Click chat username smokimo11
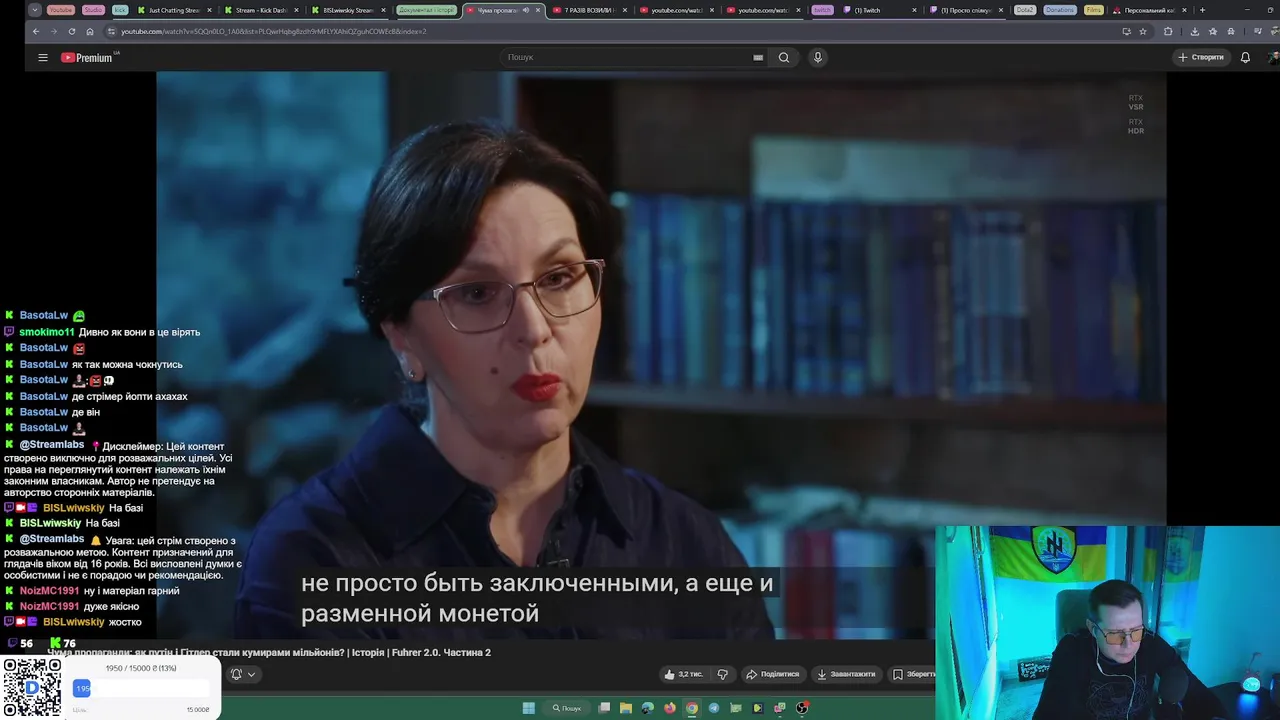The image size is (1280, 720). pos(47,332)
